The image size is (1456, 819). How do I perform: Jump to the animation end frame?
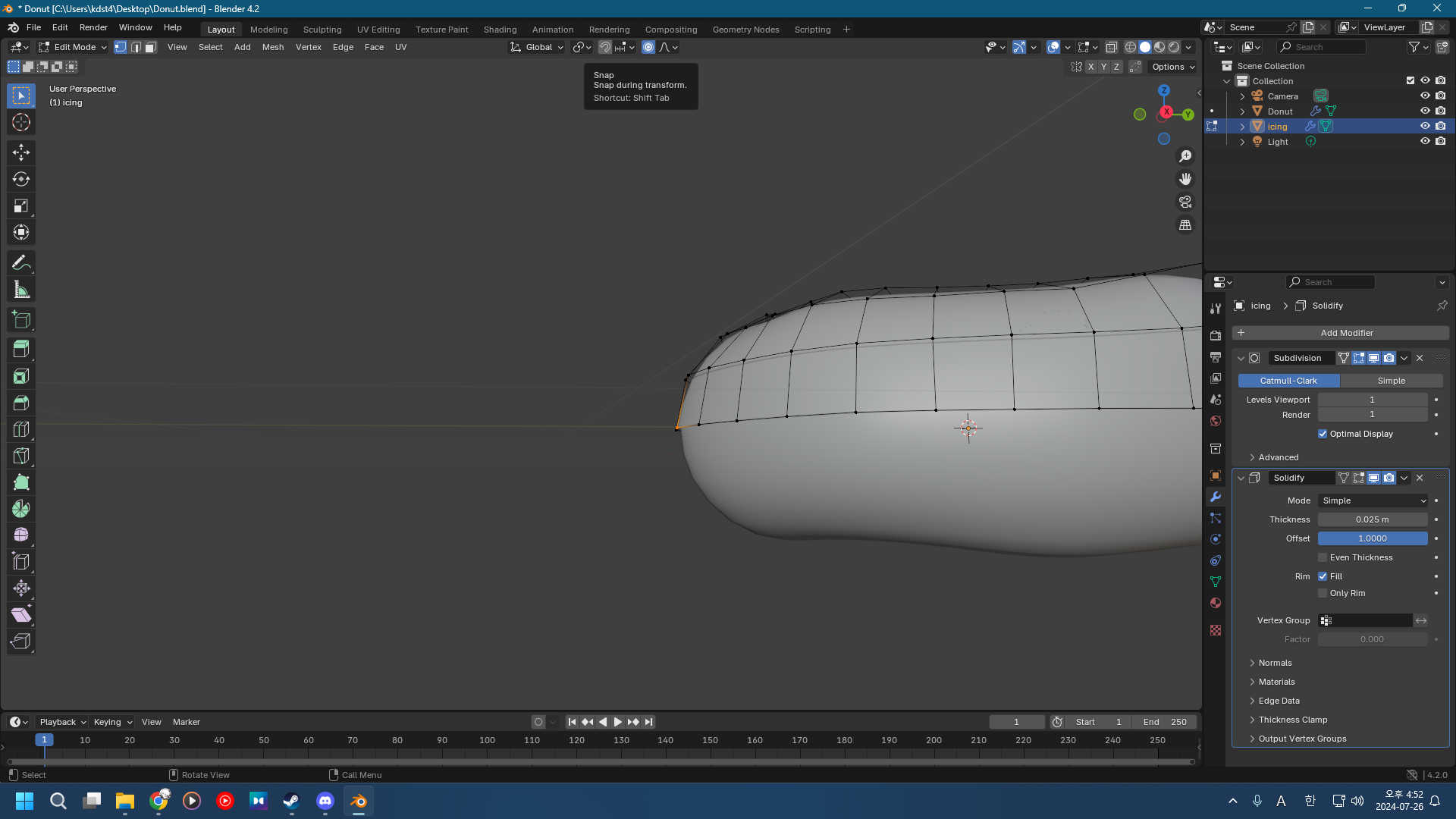click(x=648, y=722)
